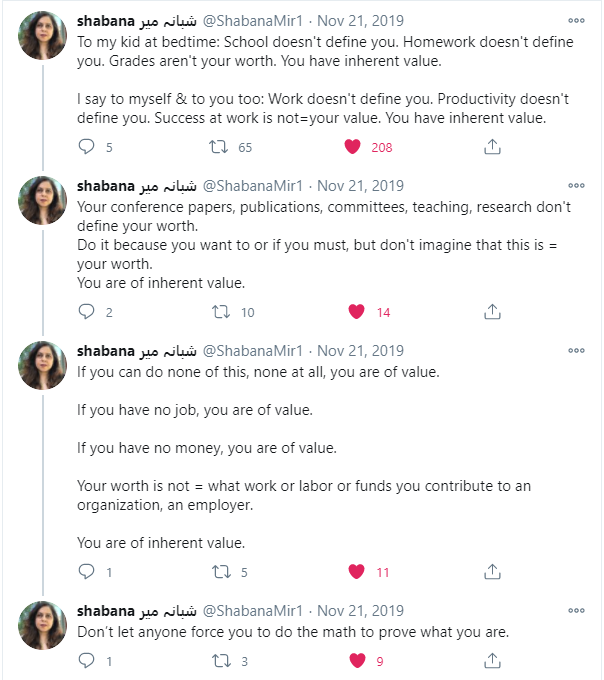The width and height of the screenshot is (604, 680).
Task: Toggle like on tweet with 14 likes
Action: pyautogui.click(x=356, y=312)
